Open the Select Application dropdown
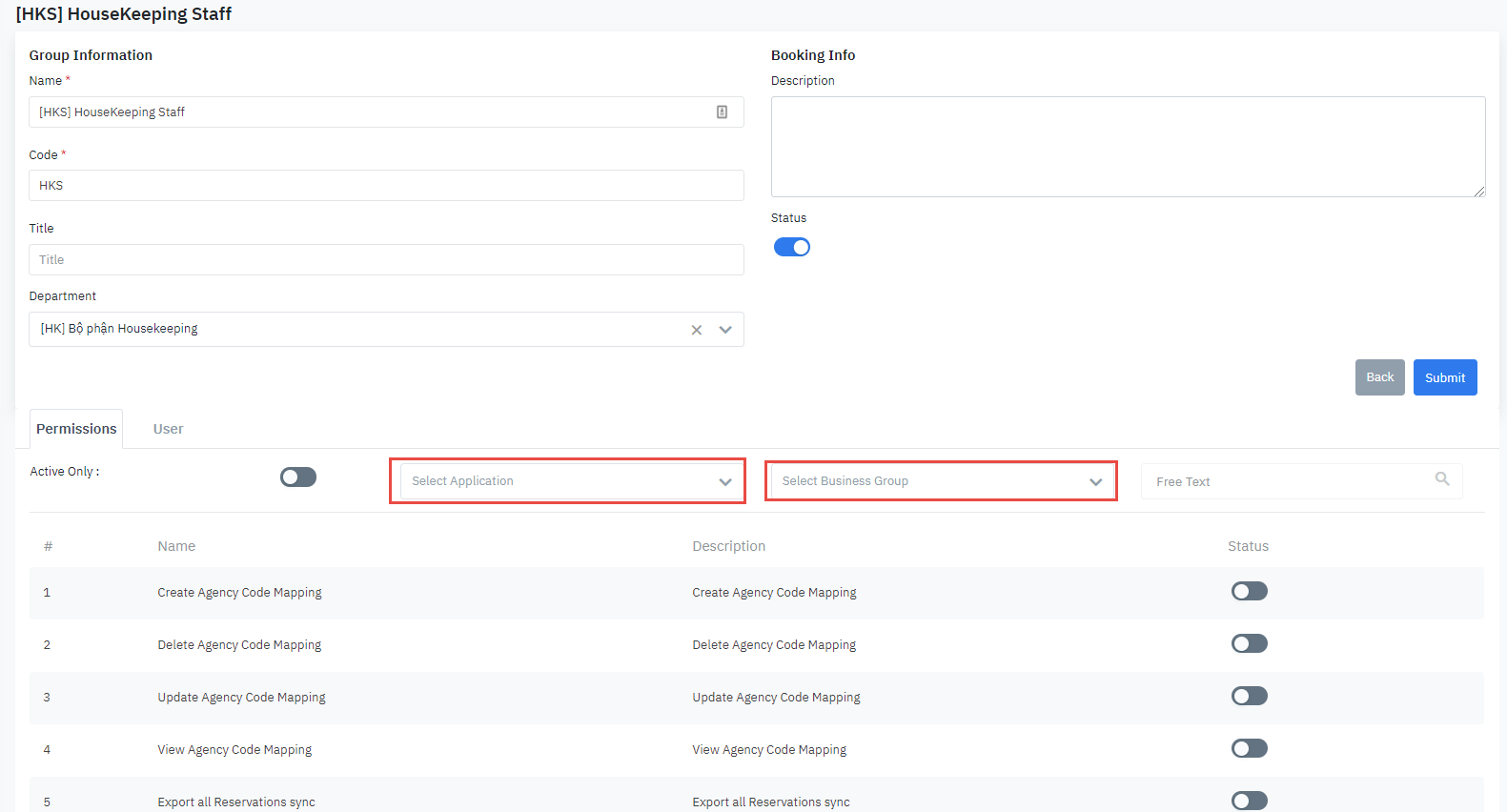Screen dimensions: 1507x812 [x=567, y=481]
